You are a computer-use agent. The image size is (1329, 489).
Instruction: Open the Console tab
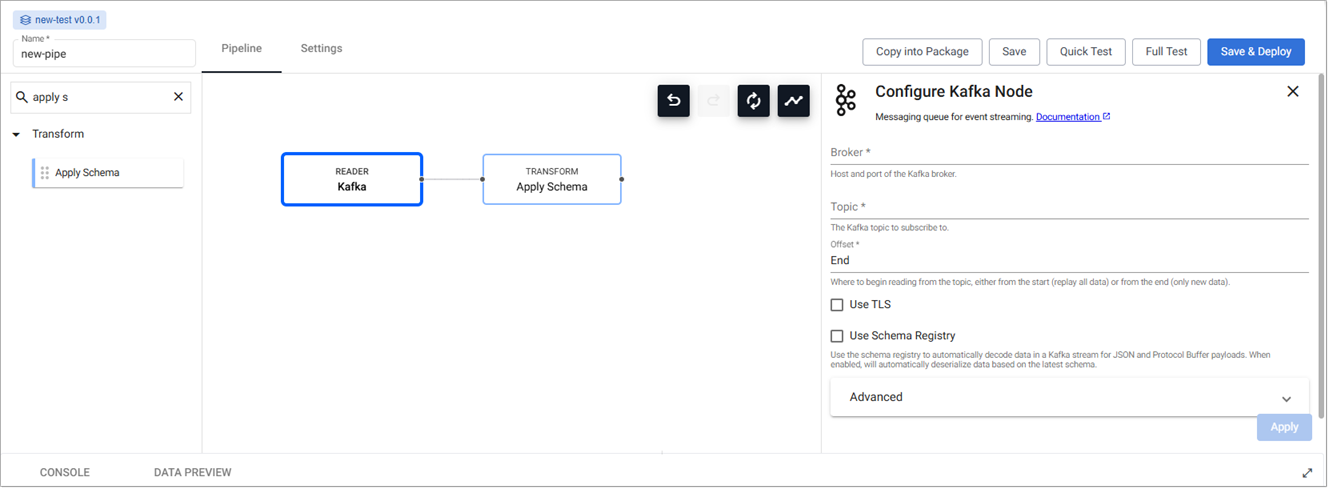point(64,472)
